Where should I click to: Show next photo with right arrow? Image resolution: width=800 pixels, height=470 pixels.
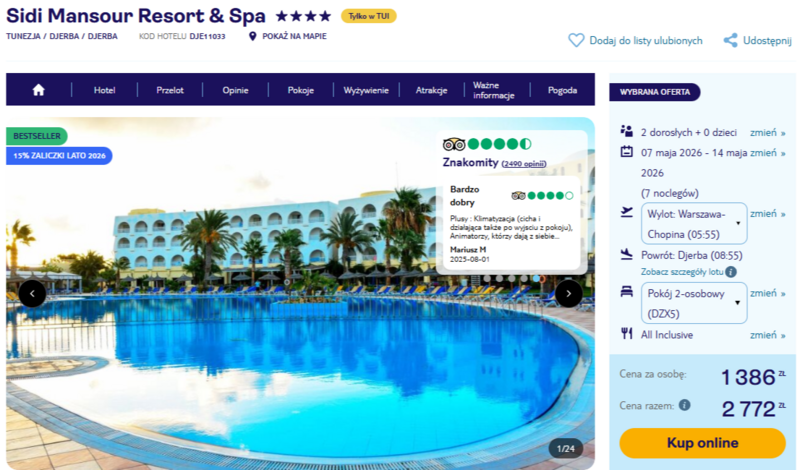(568, 293)
